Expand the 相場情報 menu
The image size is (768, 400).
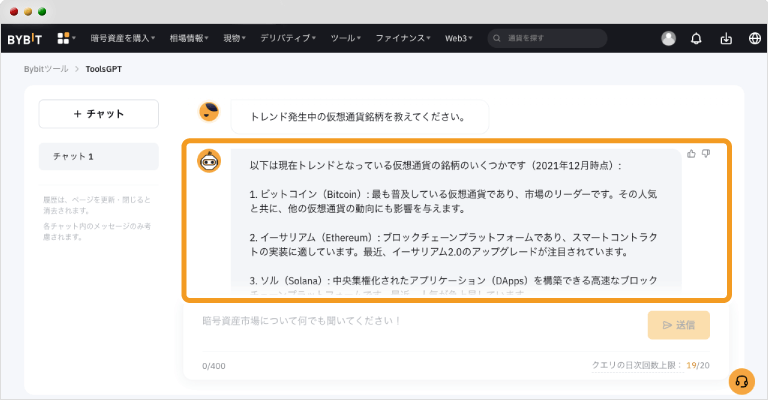pyautogui.click(x=189, y=38)
